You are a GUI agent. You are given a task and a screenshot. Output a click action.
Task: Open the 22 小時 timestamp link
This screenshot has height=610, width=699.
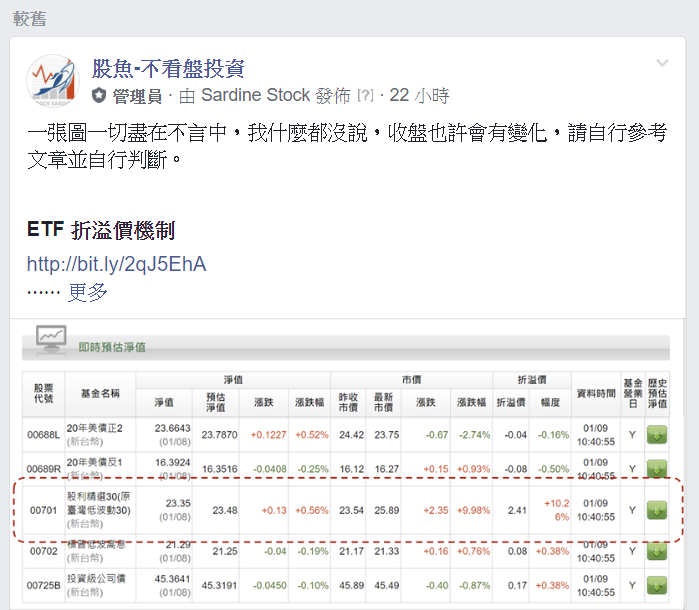pyautogui.click(x=419, y=95)
